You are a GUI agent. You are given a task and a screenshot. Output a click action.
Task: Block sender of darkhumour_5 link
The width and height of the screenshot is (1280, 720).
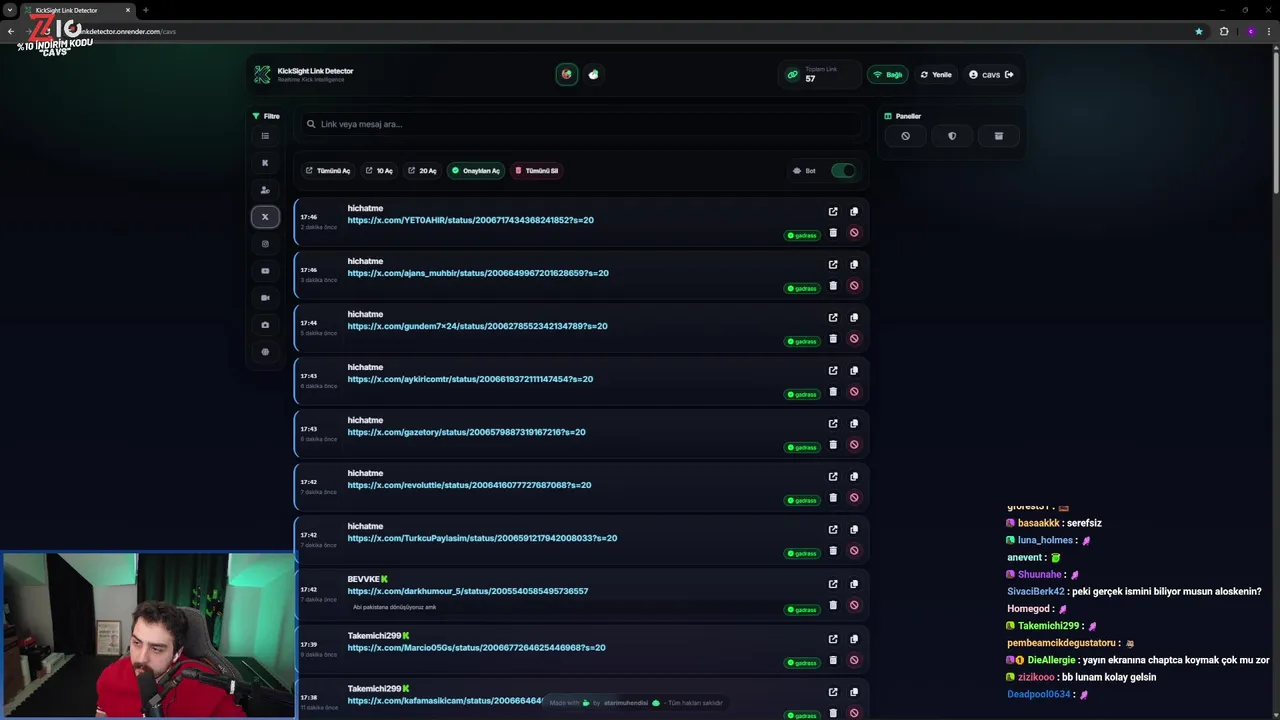854,605
